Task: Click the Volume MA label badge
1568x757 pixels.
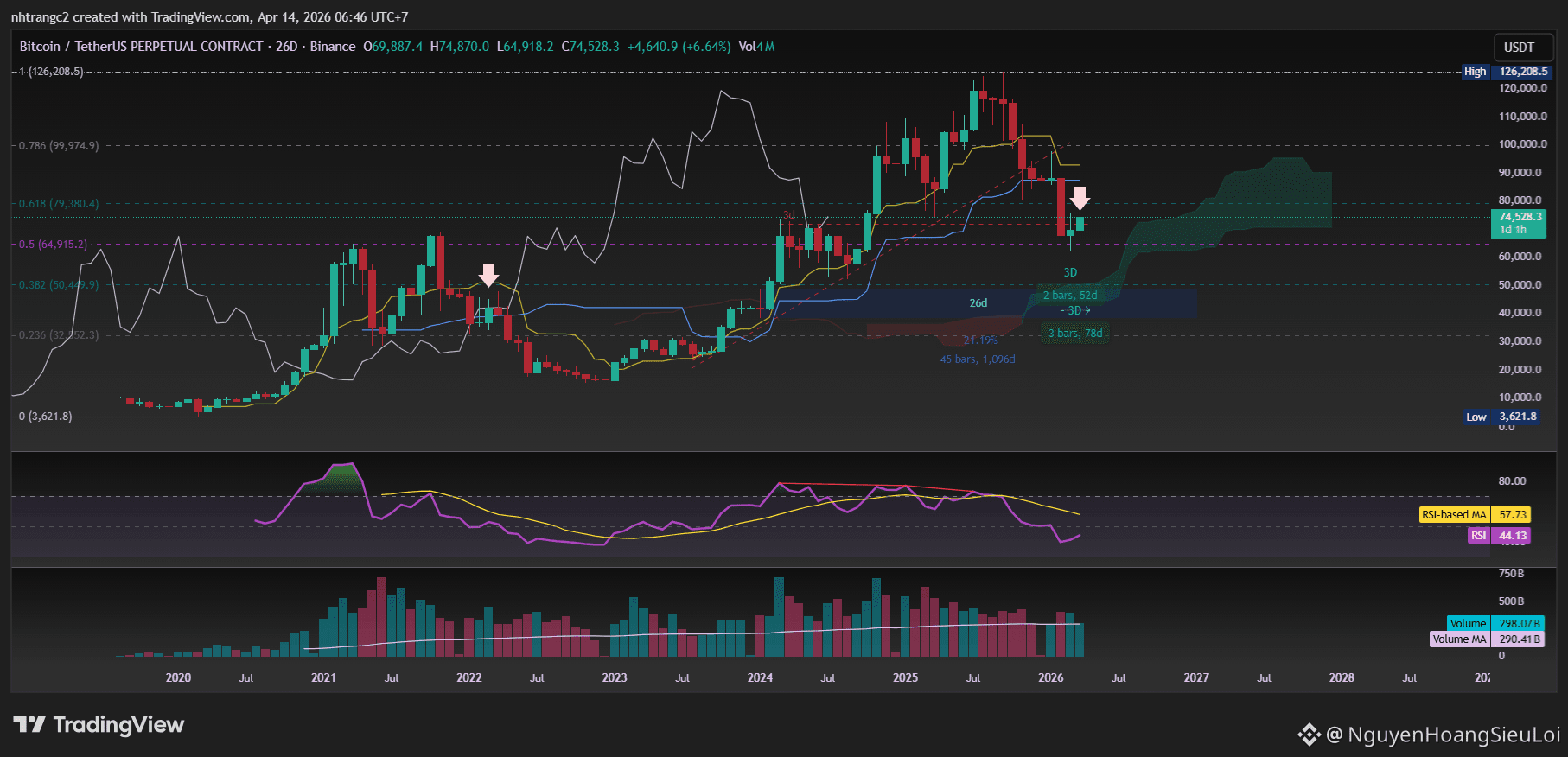Action: point(1460,639)
